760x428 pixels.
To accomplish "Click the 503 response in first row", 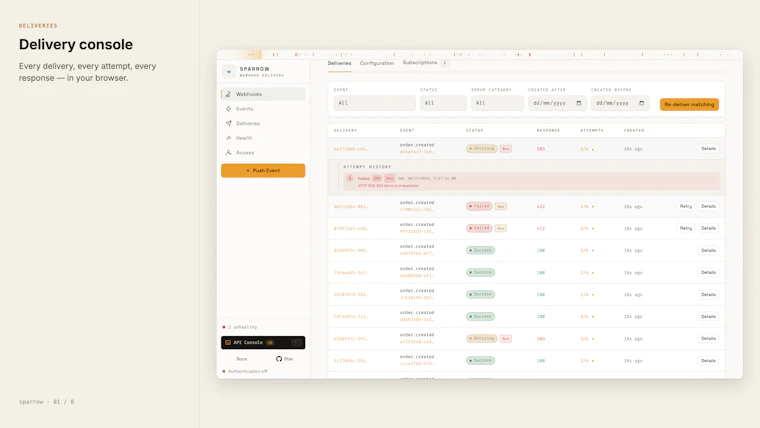I will 541,149.
